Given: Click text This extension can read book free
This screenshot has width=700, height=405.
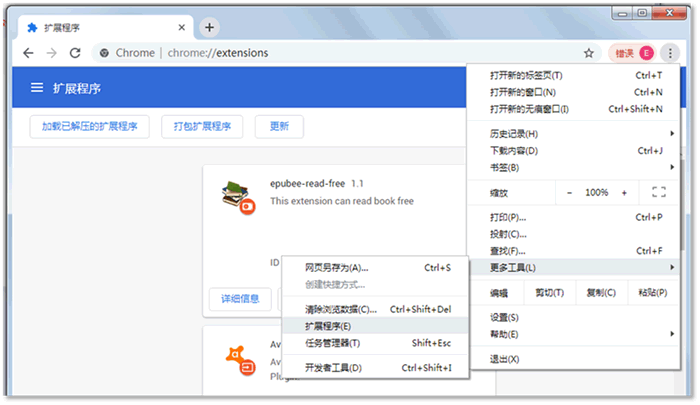Looking at the screenshot, I should click(342, 201).
